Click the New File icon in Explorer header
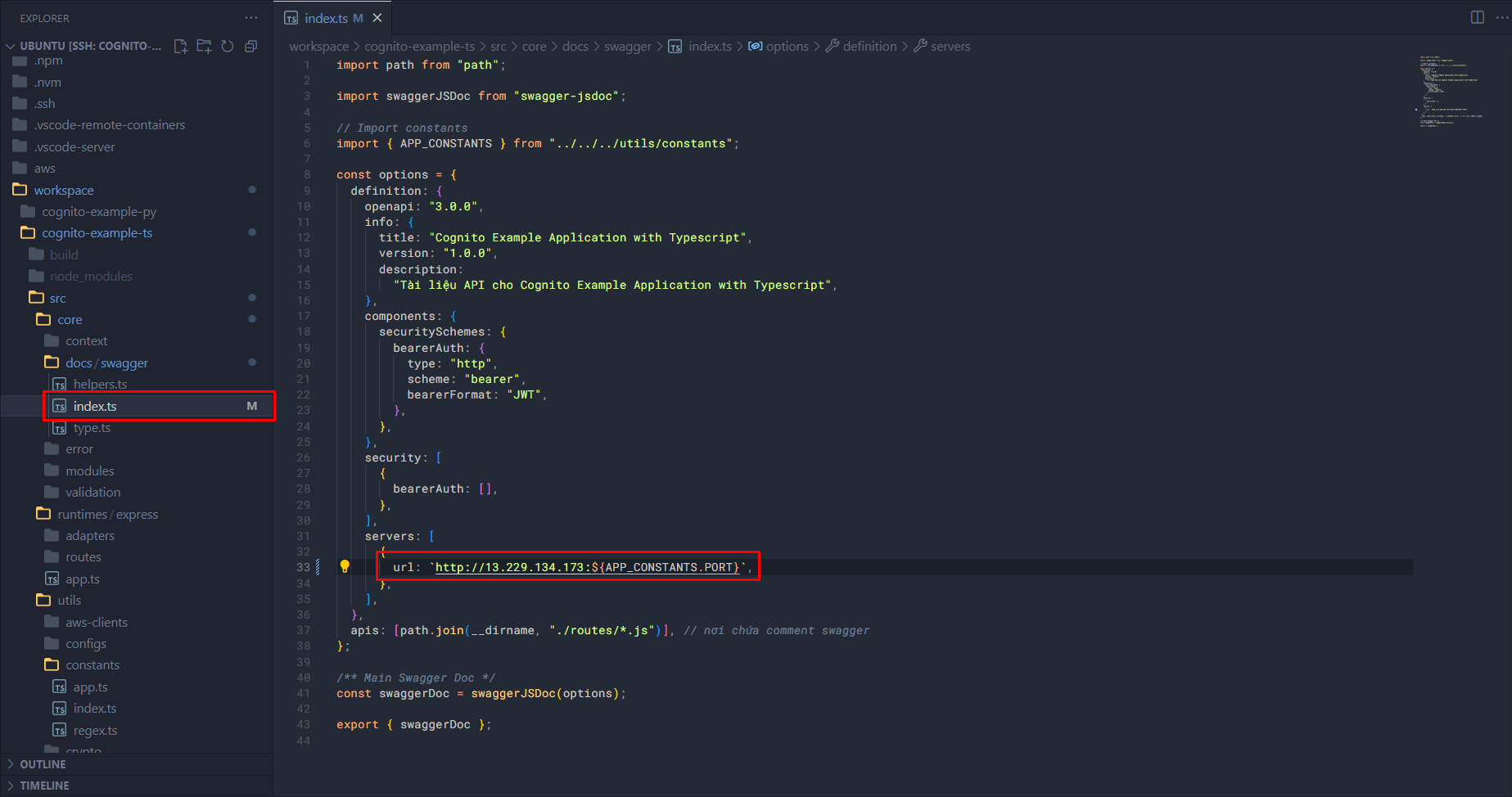 tap(181, 47)
